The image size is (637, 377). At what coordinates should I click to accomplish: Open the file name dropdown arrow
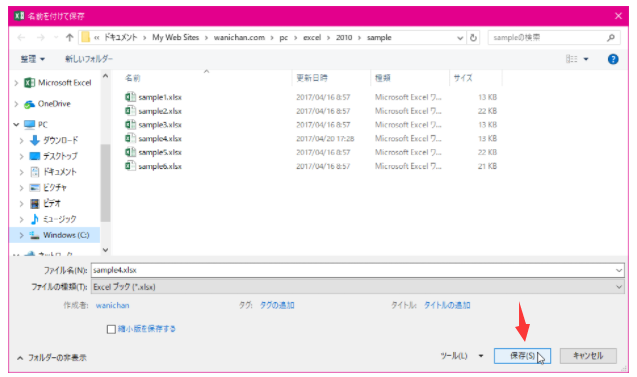click(619, 270)
